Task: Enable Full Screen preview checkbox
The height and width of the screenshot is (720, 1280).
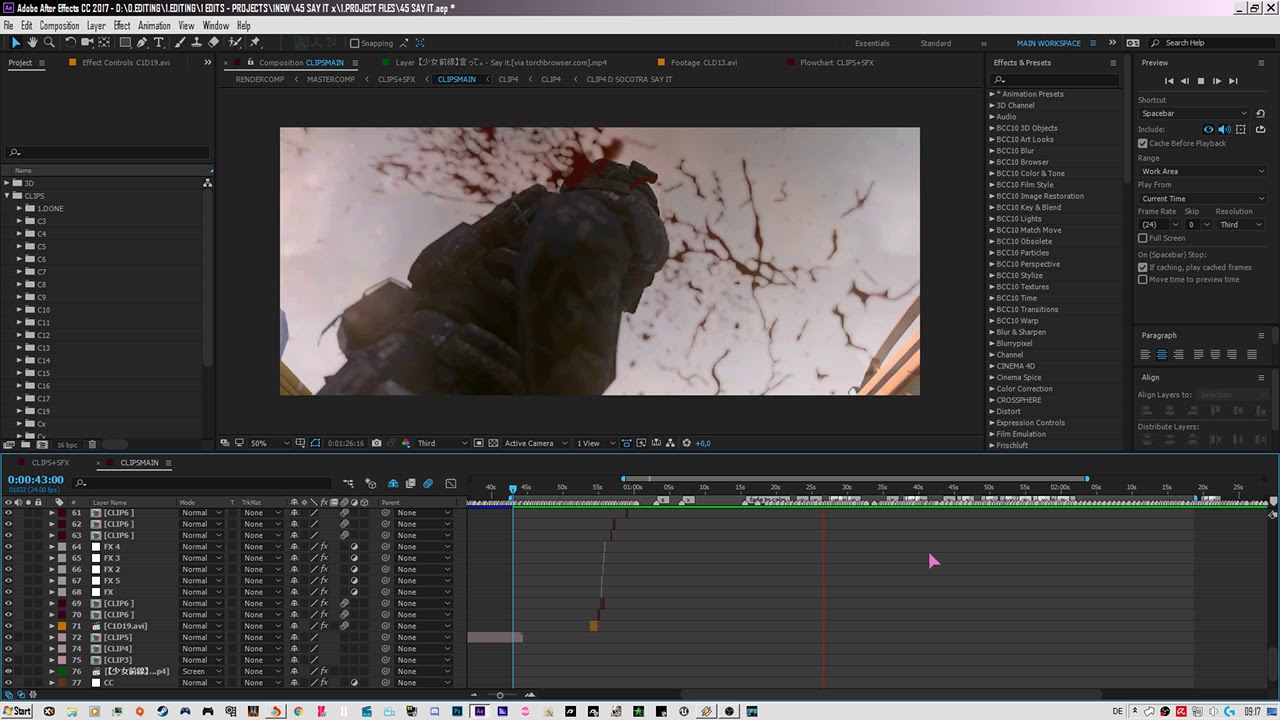Action: pyautogui.click(x=1143, y=238)
